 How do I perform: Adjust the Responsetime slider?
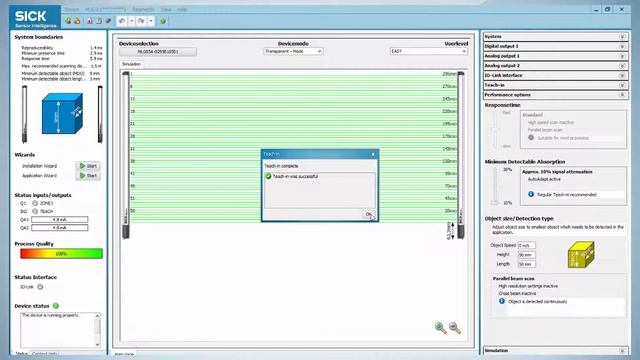tap(495, 130)
